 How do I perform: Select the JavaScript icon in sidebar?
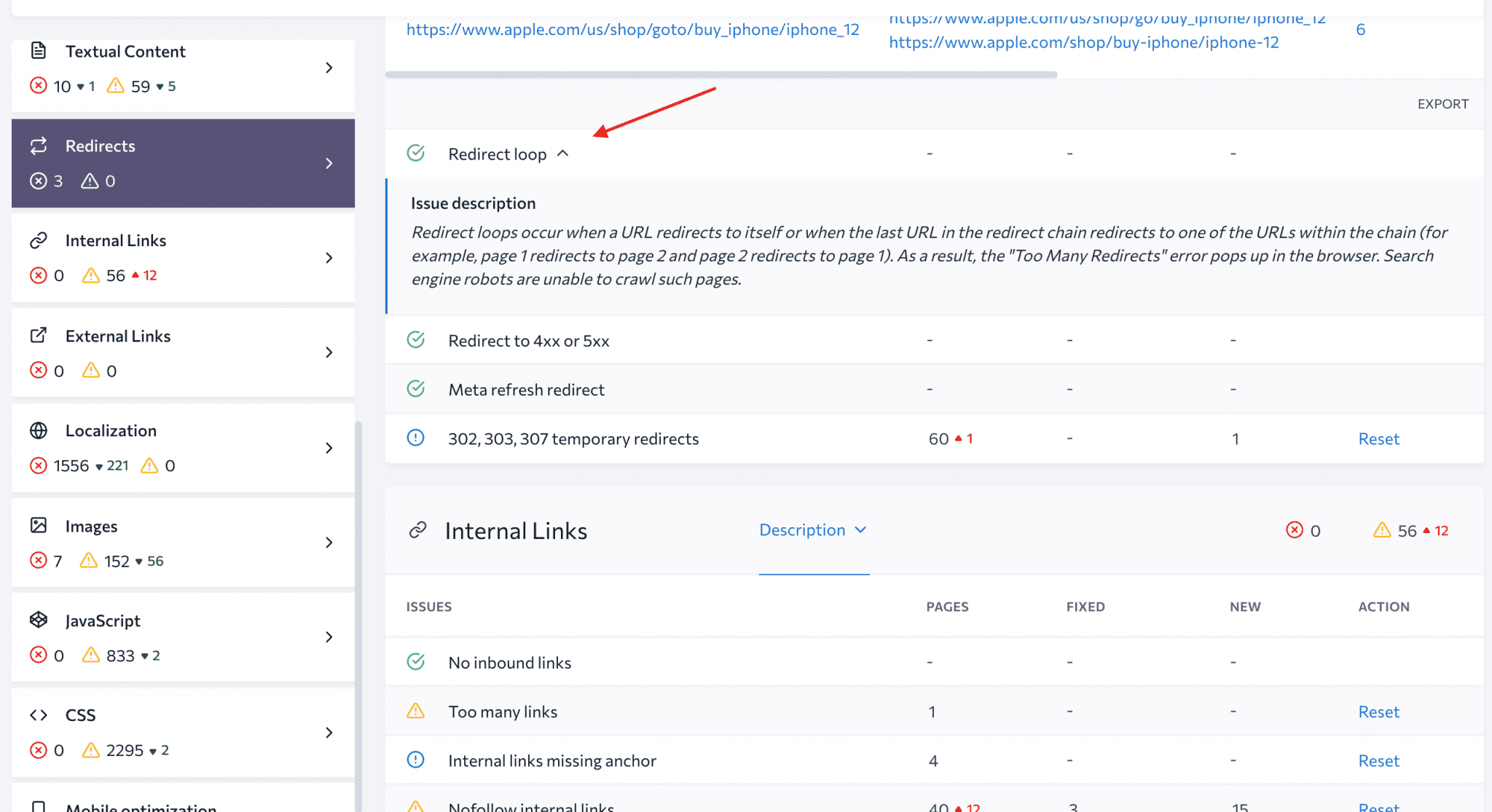[39, 620]
